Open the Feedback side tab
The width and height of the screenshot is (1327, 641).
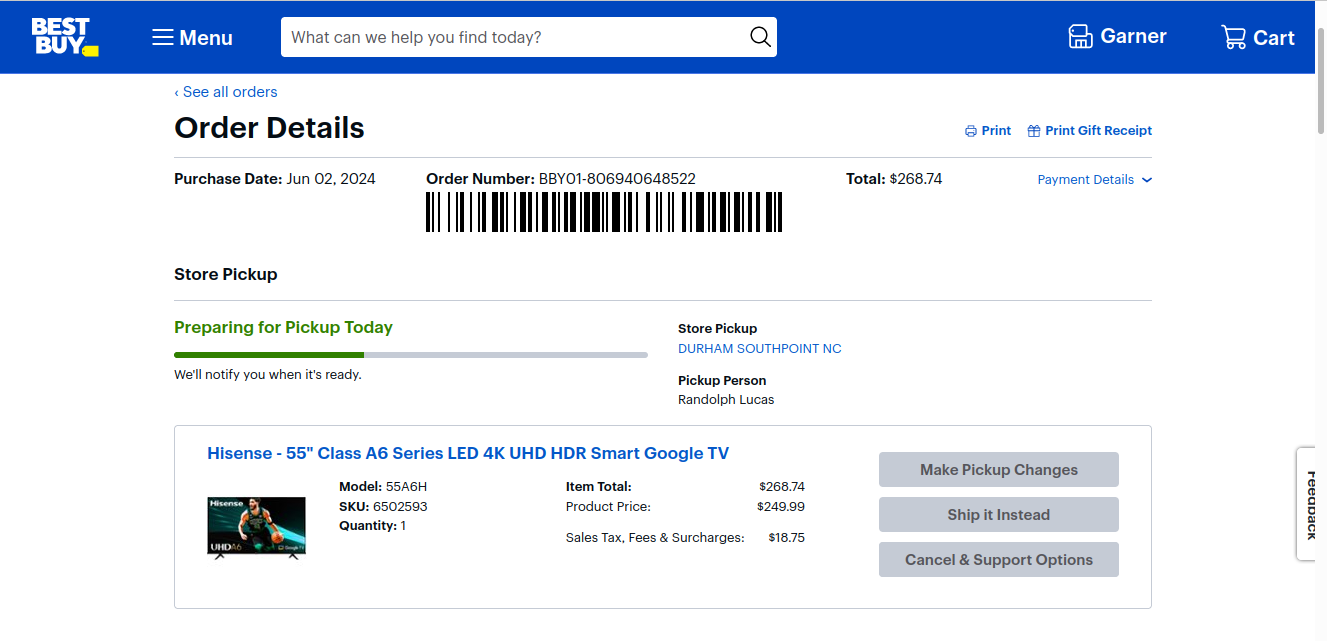(1310, 504)
